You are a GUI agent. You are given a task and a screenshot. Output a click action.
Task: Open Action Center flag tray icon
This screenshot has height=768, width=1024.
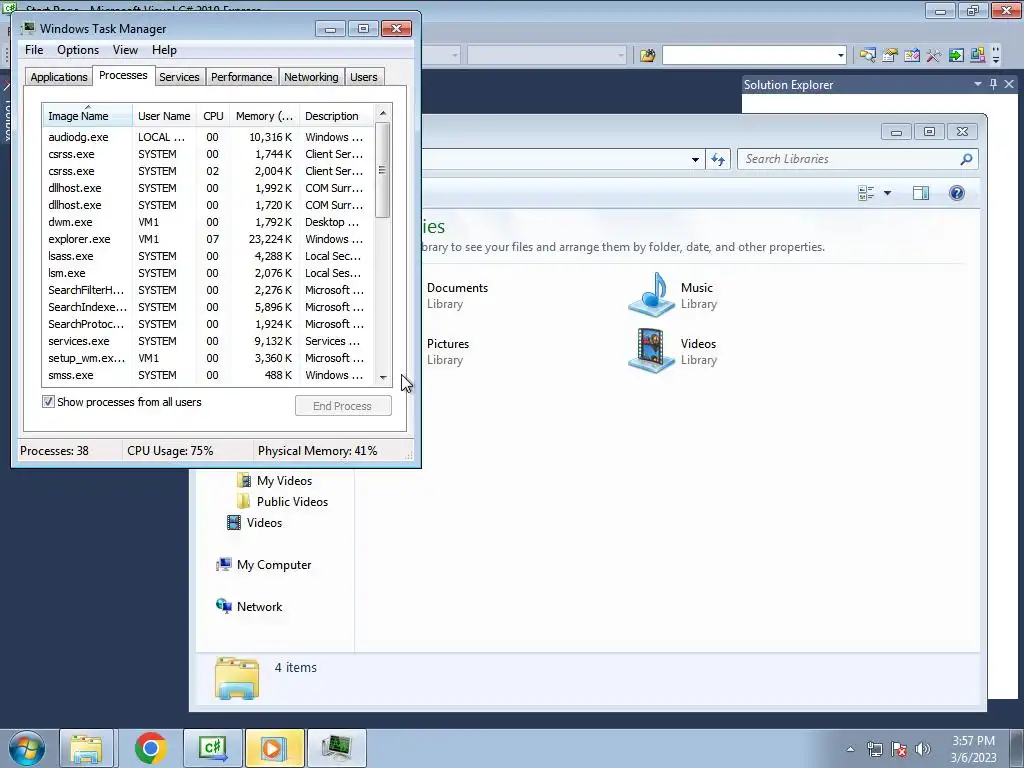pos(899,749)
